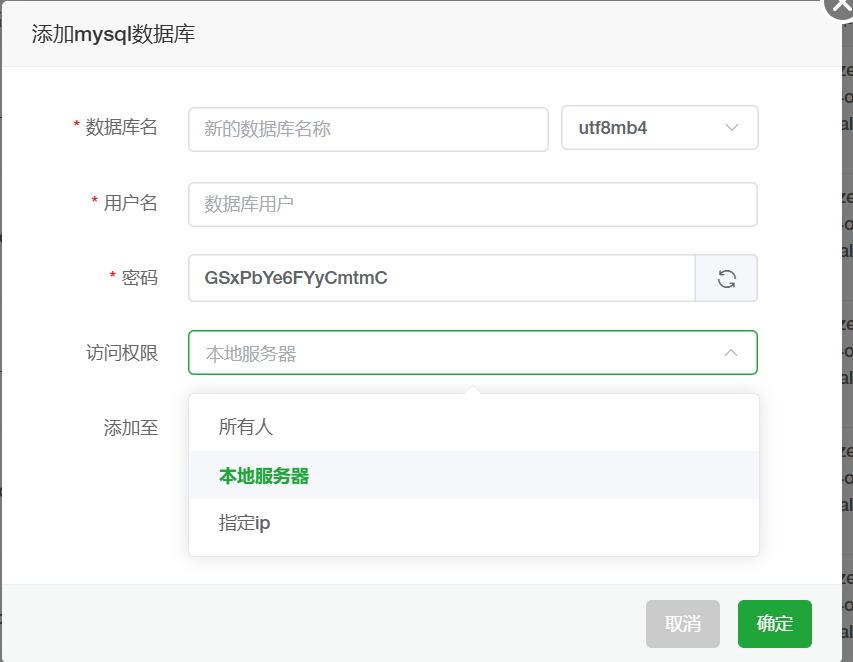Click the 密码 field label
853x662 pixels.
point(139,278)
